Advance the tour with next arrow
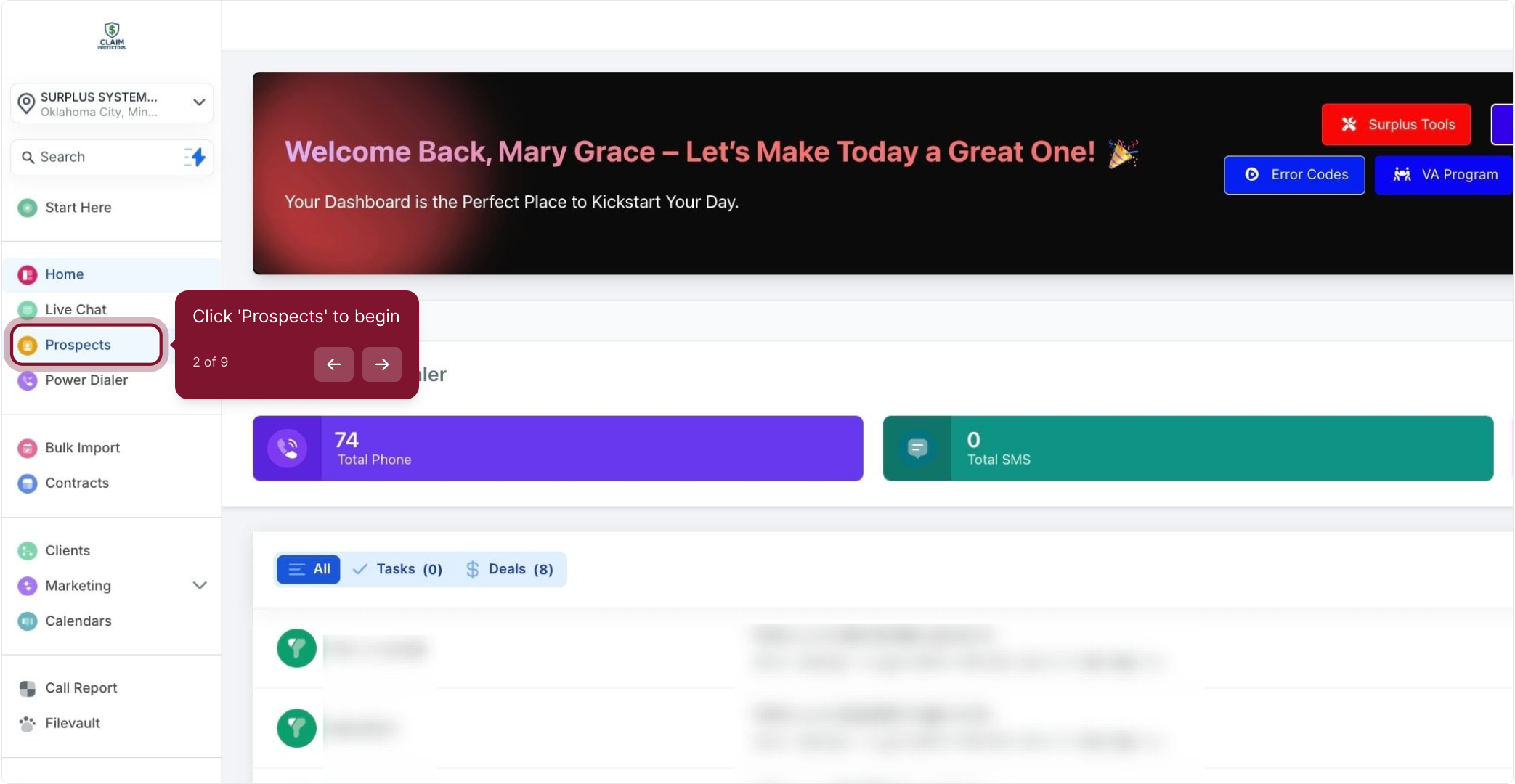1515x784 pixels. (381, 364)
